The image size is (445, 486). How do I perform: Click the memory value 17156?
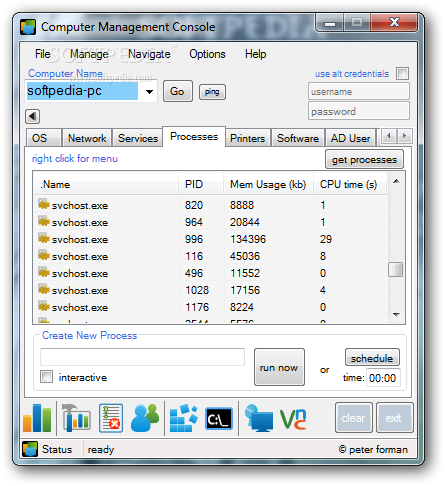[245, 290]
